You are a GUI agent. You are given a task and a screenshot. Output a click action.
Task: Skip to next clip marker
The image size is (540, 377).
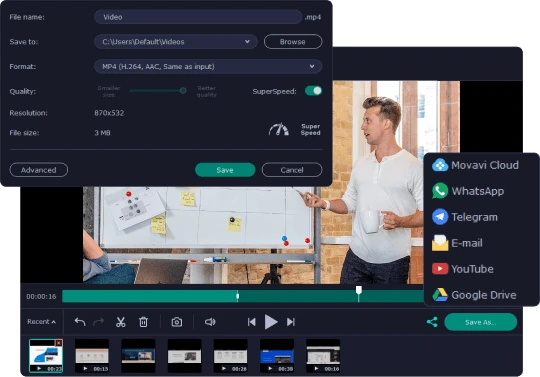click(291, 322)
